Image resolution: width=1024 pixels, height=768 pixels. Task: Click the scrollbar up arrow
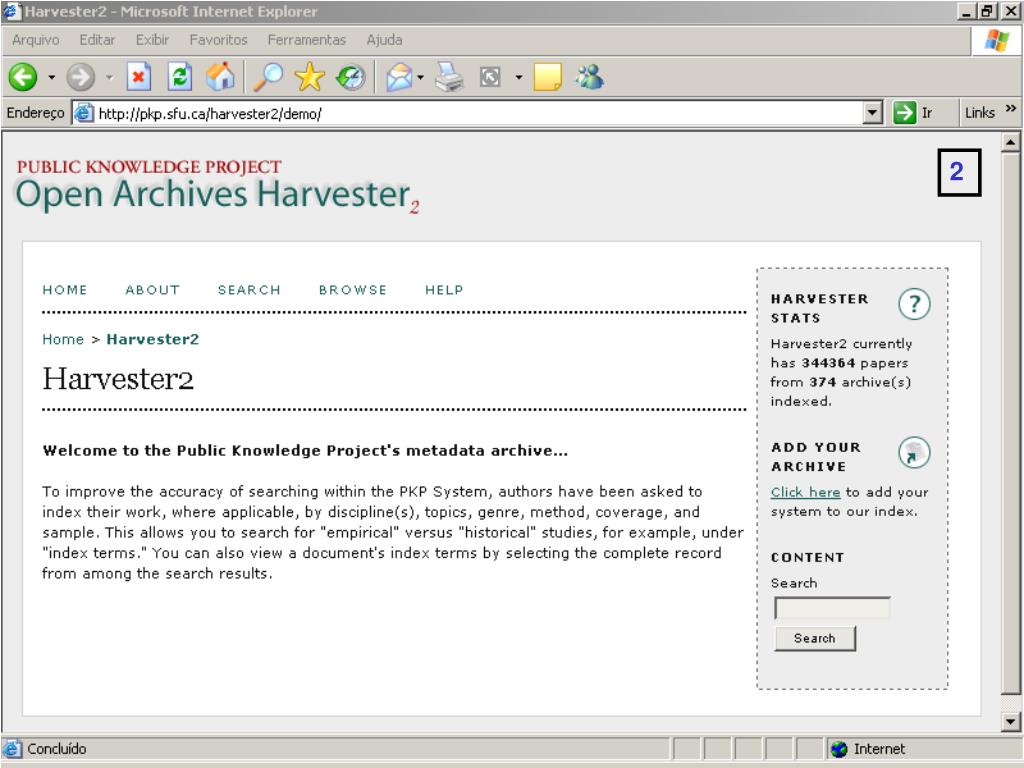tap(1010, 142)
